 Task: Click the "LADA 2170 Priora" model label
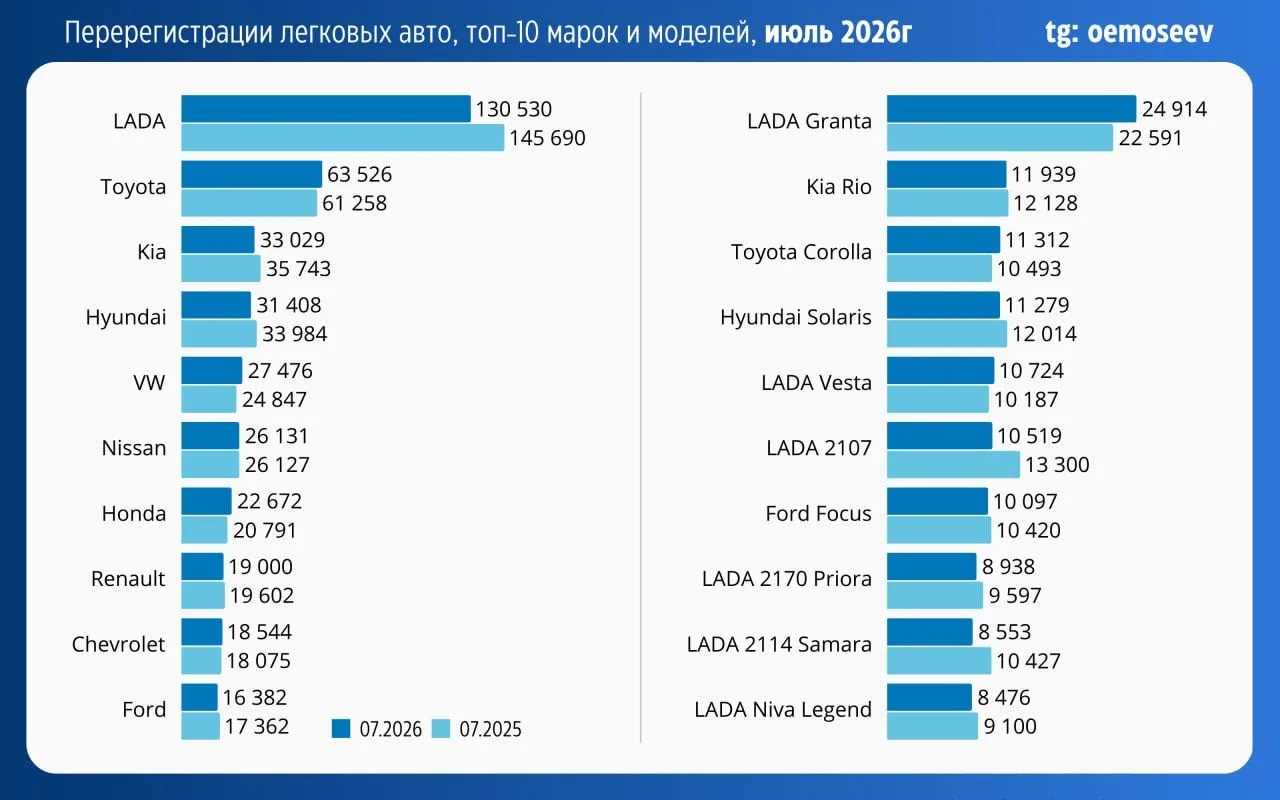pyautogui.click(x=787, y=579)
